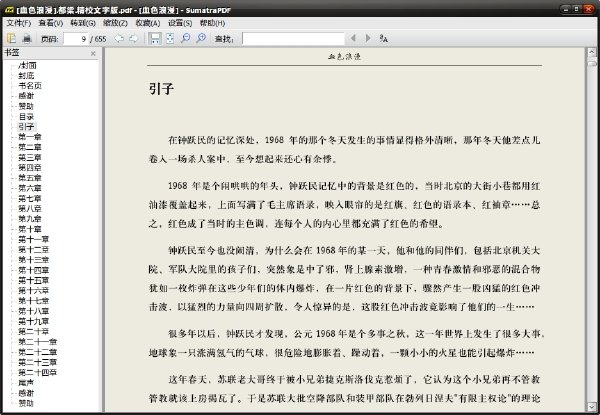Navigate to the 第二十章 bookmark

(x=34, y=331)
